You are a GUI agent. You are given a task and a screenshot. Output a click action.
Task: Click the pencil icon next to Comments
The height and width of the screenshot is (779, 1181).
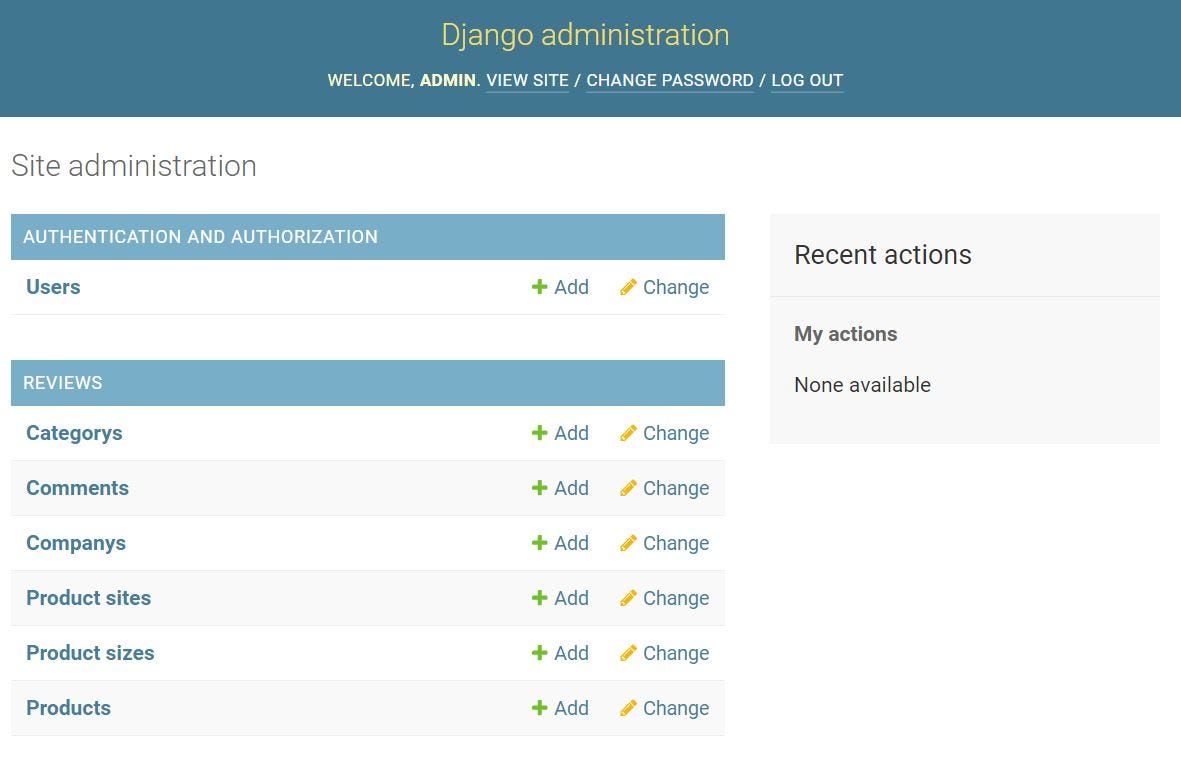(629, 488)
